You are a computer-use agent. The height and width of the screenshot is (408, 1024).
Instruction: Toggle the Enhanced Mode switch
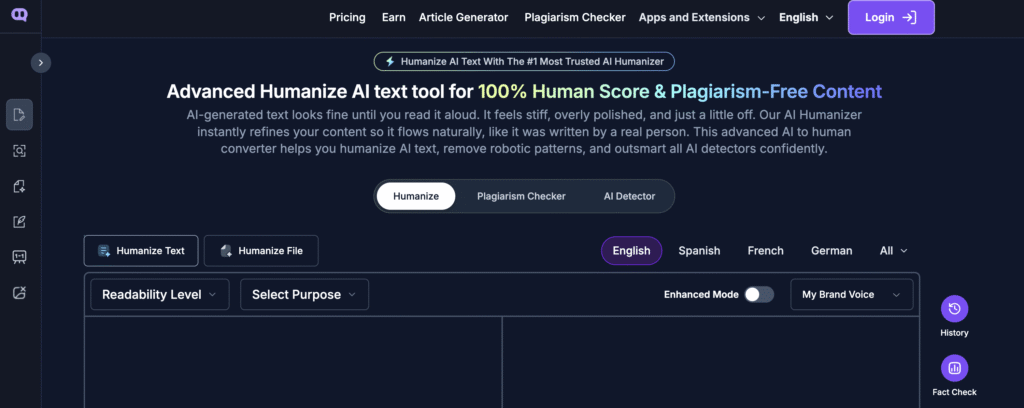click(x=759, y=294)
